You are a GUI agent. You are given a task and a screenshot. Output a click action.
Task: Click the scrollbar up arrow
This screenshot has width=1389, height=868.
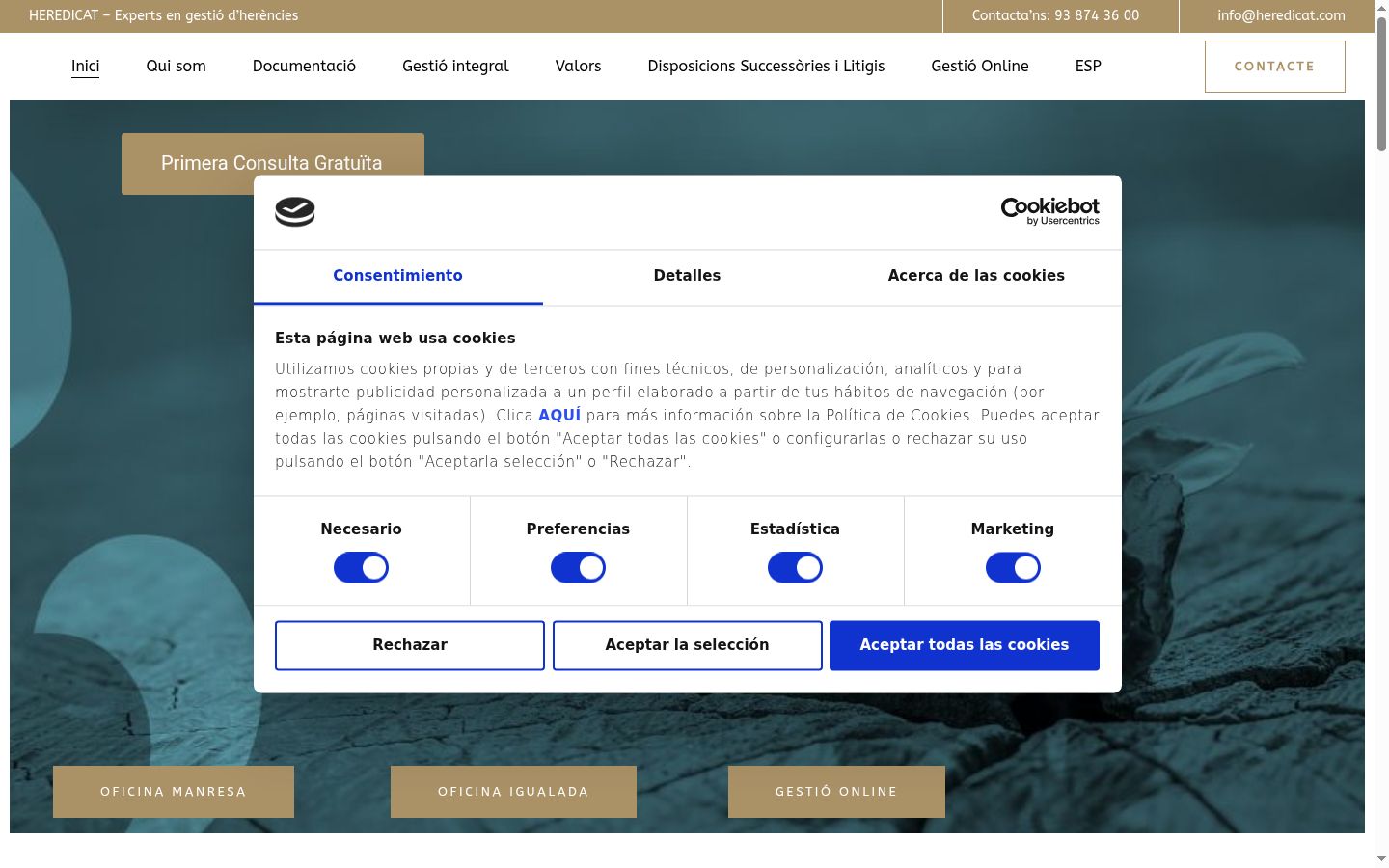coord(1381,8)
